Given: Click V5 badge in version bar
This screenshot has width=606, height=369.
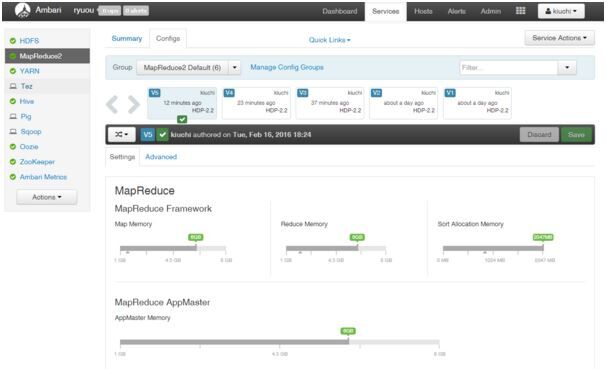Looking at the screenshot, I should click(x=148, y=134).
